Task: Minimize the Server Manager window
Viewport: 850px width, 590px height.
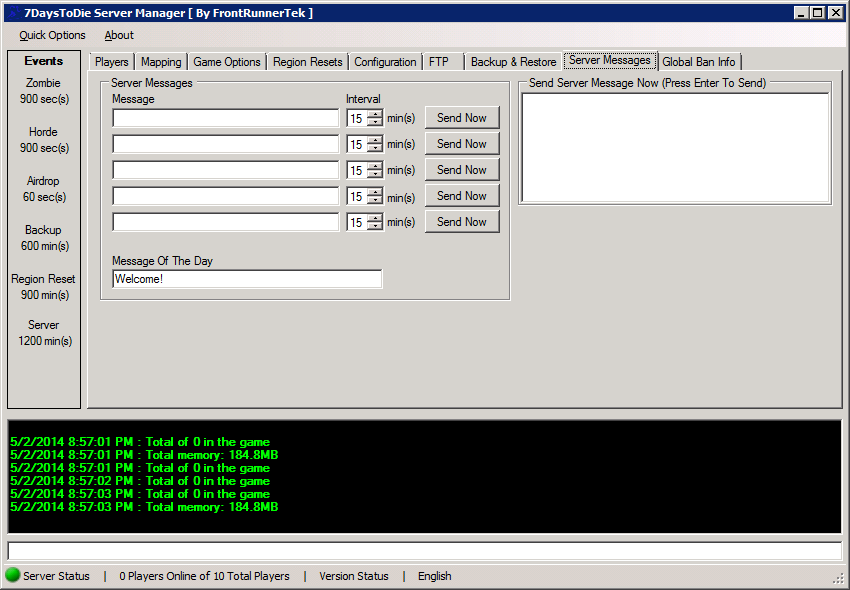Action: pos(802,13)
